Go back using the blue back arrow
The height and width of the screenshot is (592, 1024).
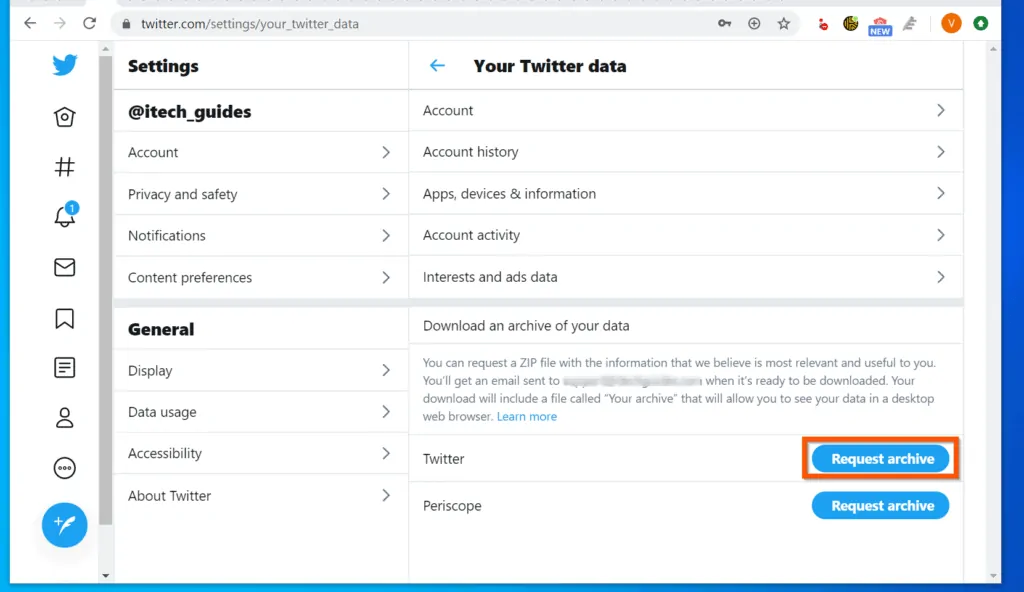coord(437,65)
